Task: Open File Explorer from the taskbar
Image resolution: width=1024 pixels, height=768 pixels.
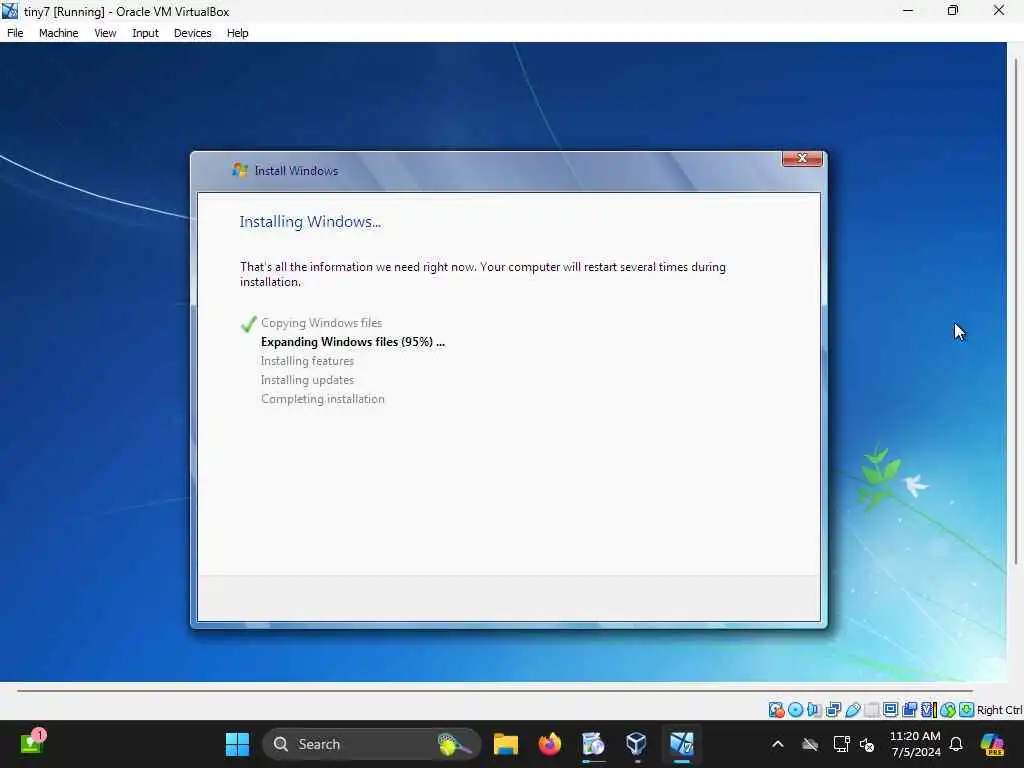Action: (x=505, y=744)
